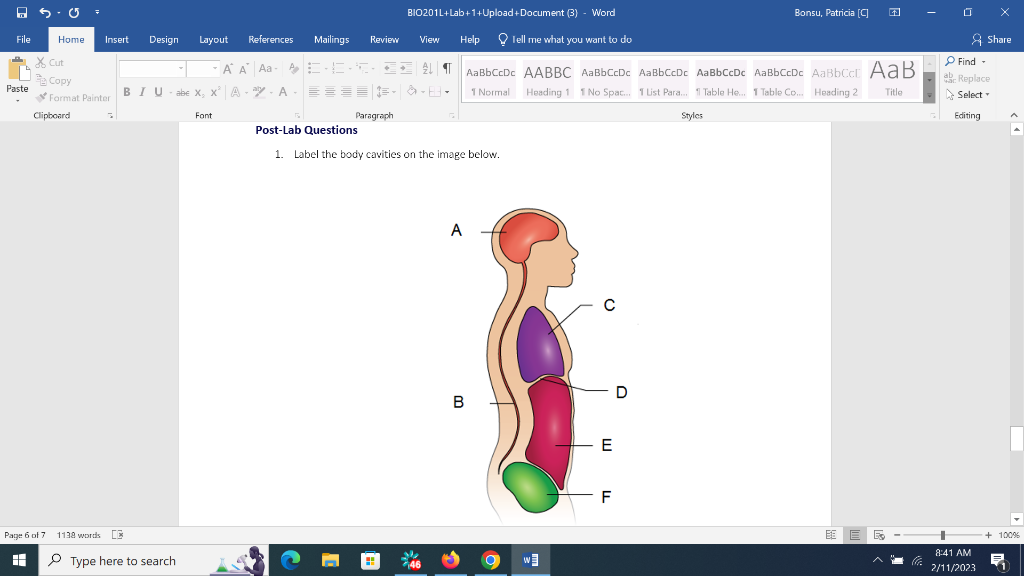The height and width of the screenshot is (576, 1024).
Task: Click the Windows taskbar search box
Action: tap(155, 560)
